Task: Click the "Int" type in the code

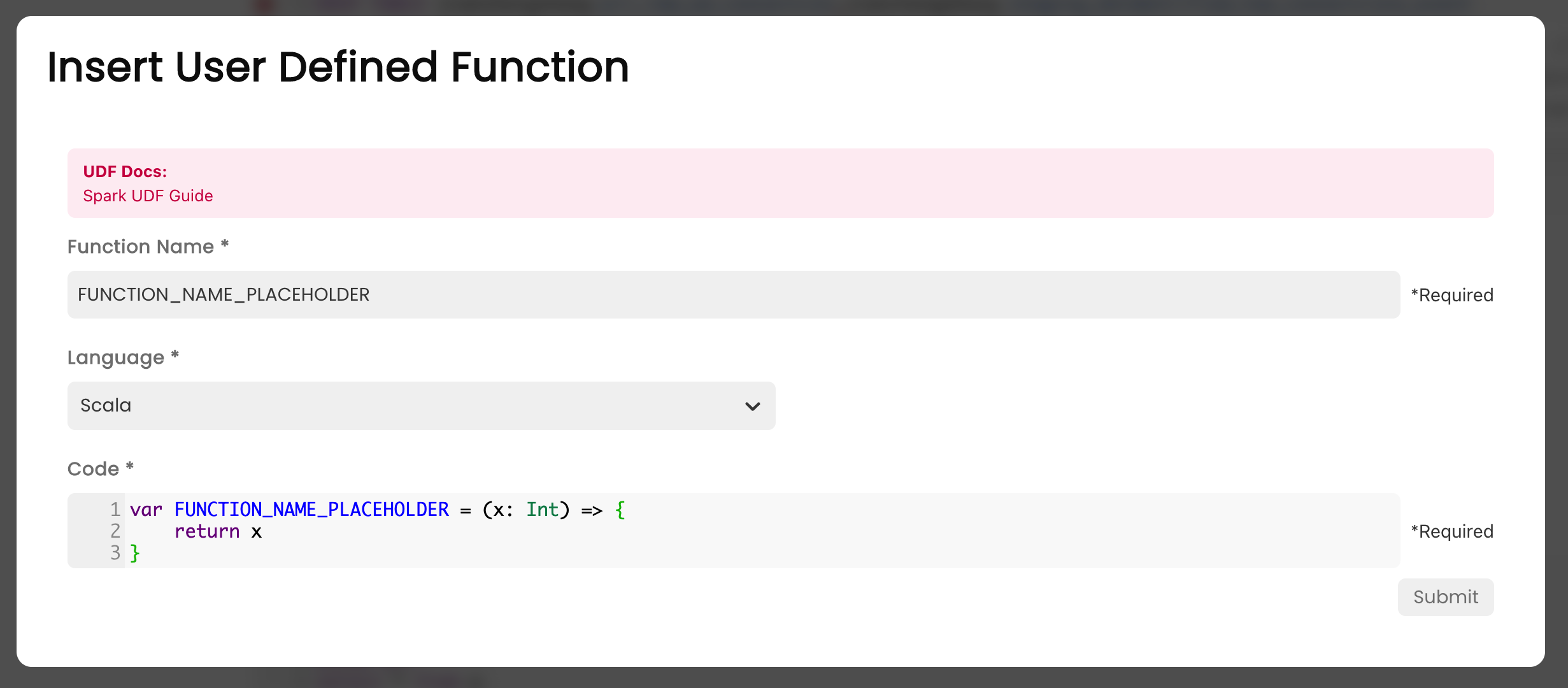Action: 542,510
